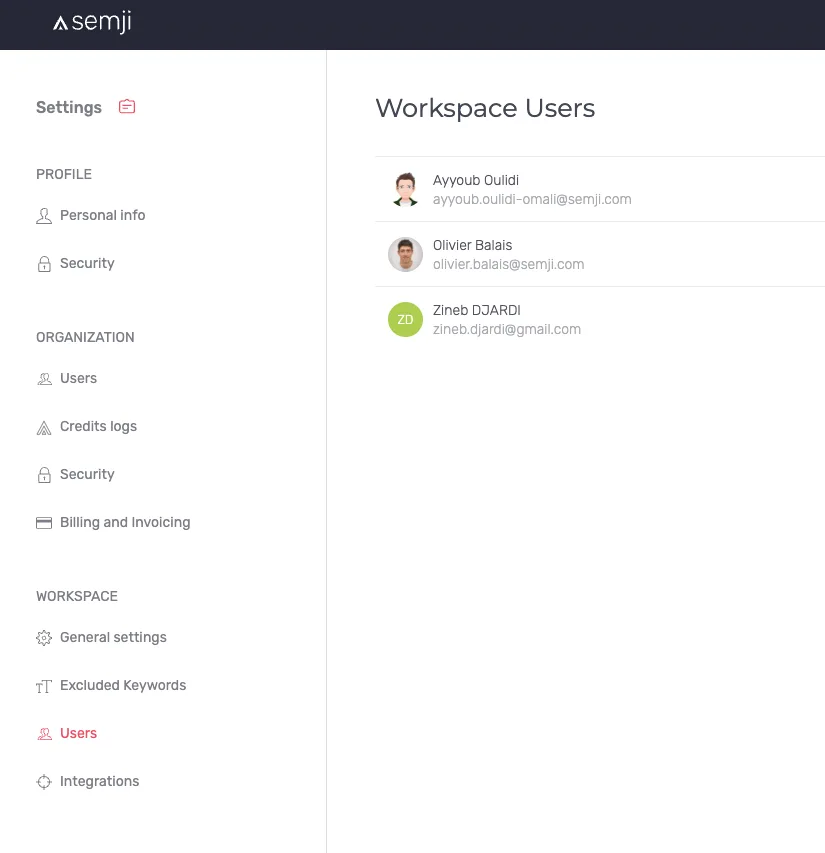825x853 pixels.
Task: Select the Zineb DJARDI user row
Action: [x=600, y=319]
